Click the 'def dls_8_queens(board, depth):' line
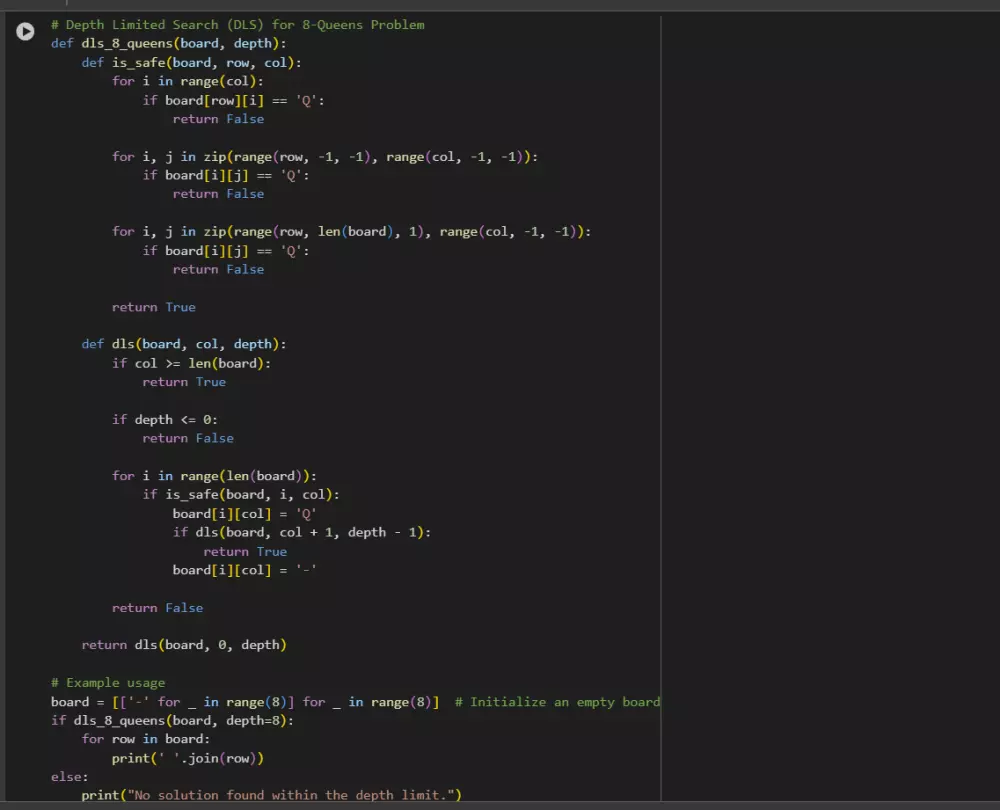 click(x=168, y=43)
